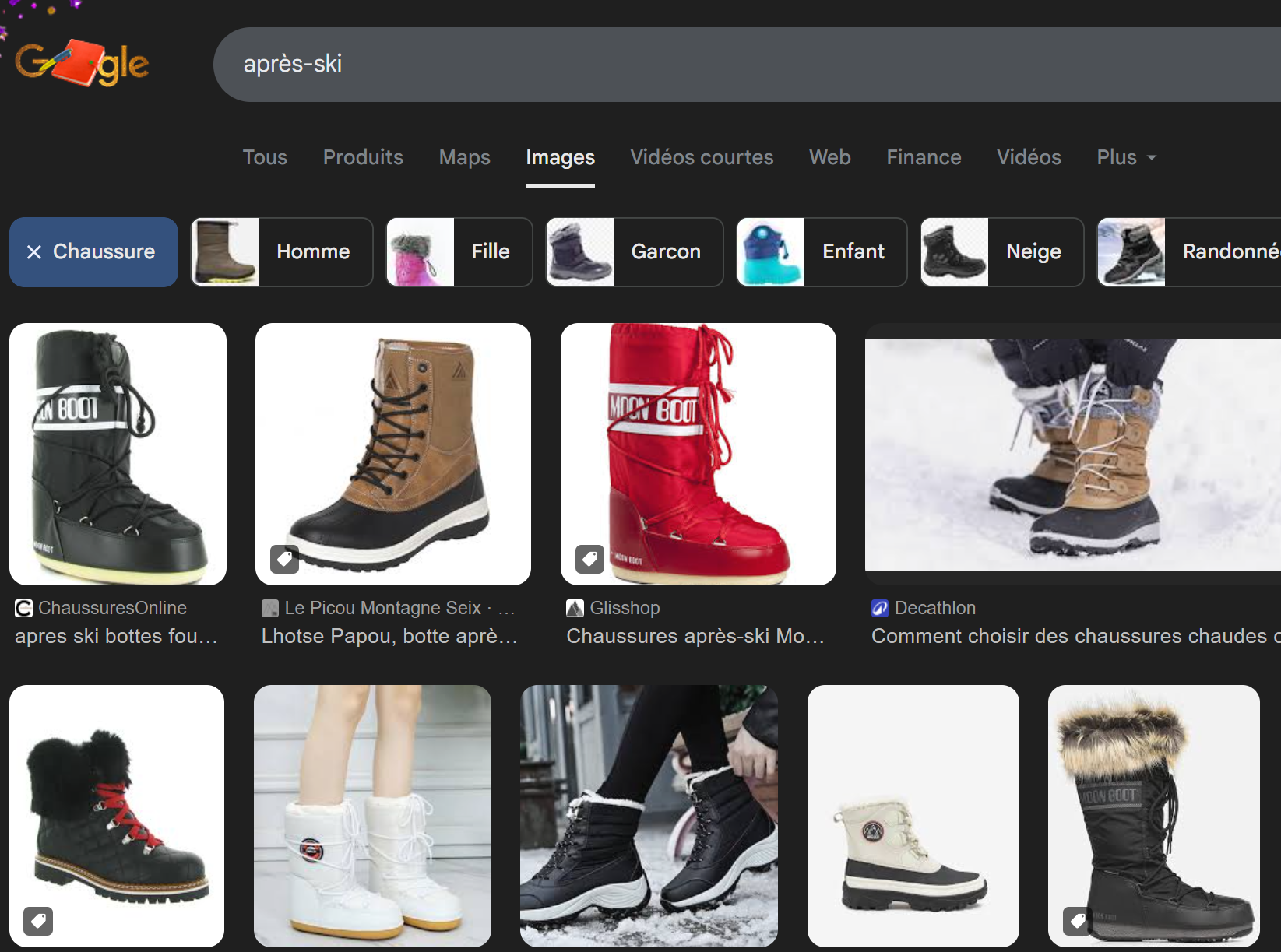Open the Glisshop source link
The height and width of the screenshot is (952, 1281).
[x=625, y=608]
